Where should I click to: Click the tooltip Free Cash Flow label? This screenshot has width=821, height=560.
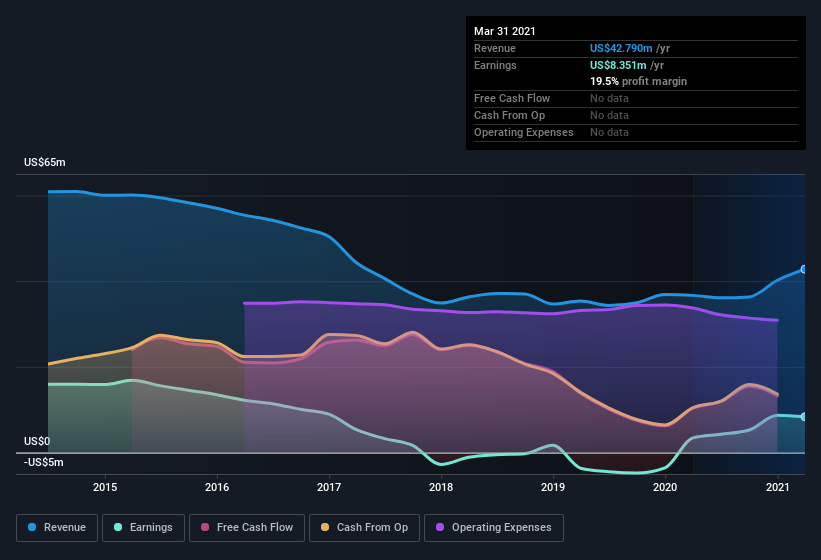click(512, 98)
